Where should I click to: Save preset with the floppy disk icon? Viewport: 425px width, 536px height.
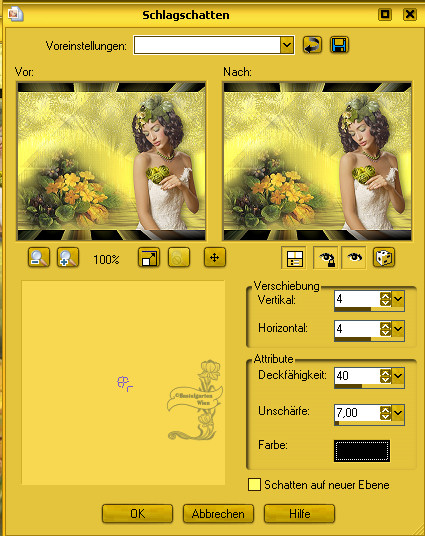tap(339, 45)
